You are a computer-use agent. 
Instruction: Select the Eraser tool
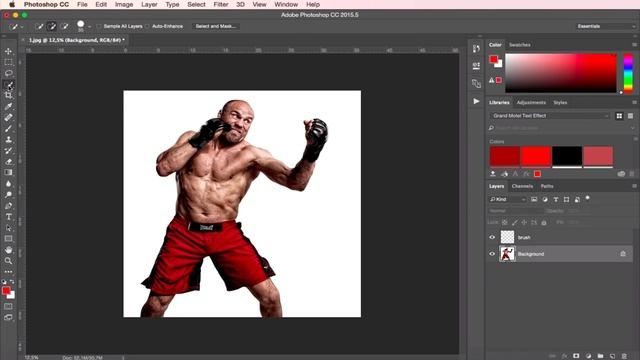click(x=8, y=162)
